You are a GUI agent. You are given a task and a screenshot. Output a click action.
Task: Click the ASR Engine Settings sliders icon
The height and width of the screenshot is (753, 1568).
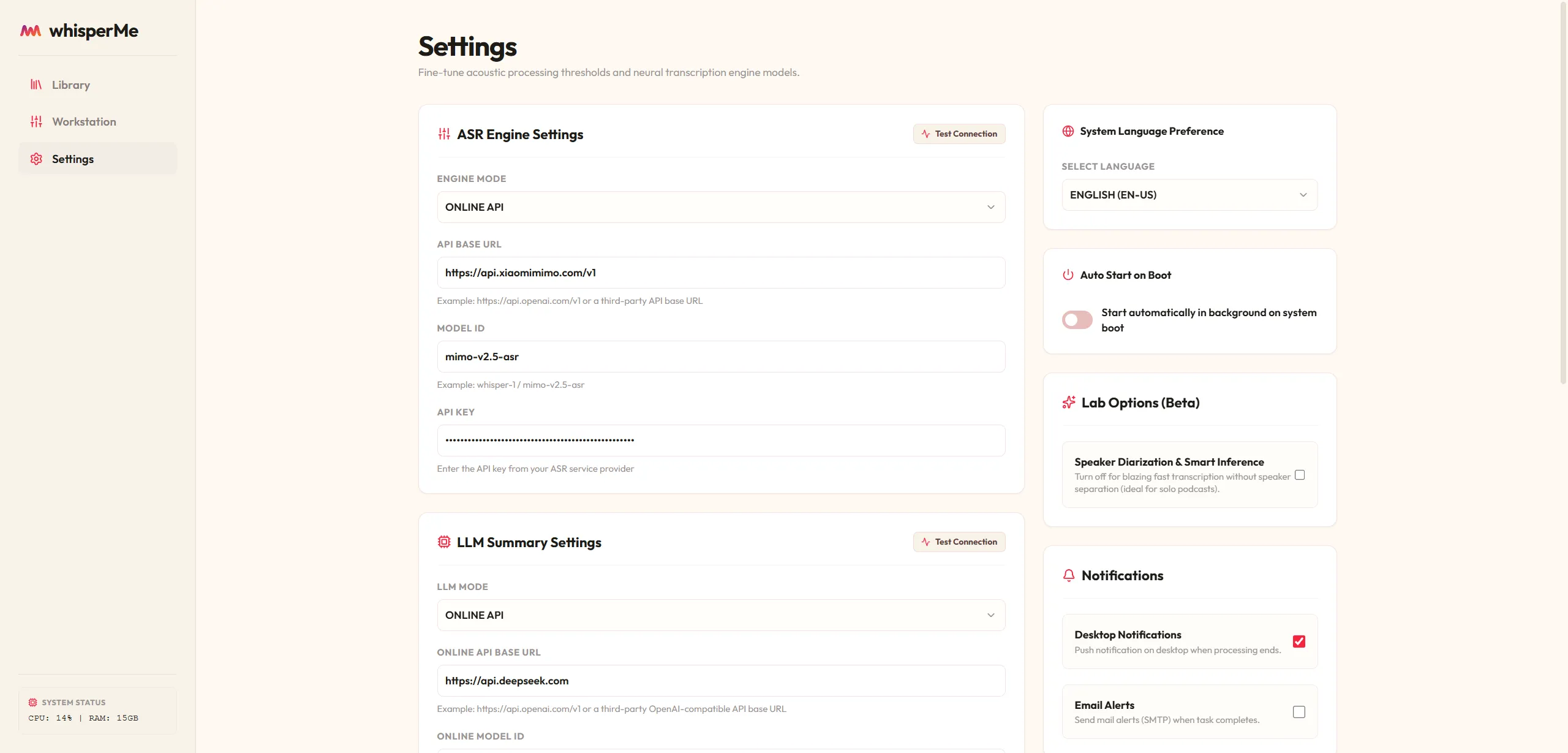[444, 134]
